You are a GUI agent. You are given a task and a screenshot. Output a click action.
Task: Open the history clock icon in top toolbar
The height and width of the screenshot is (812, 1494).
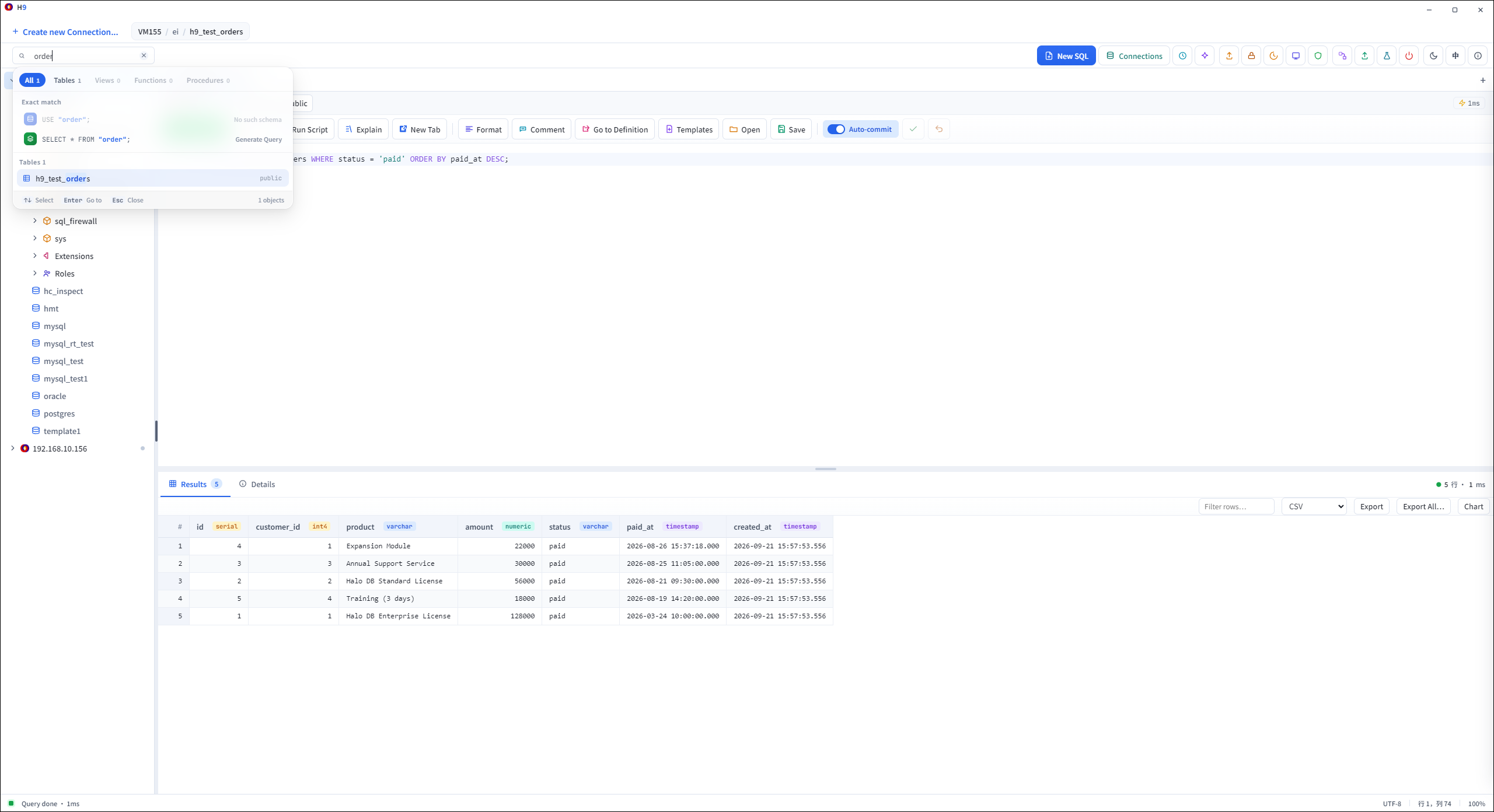coord(1182,56)
